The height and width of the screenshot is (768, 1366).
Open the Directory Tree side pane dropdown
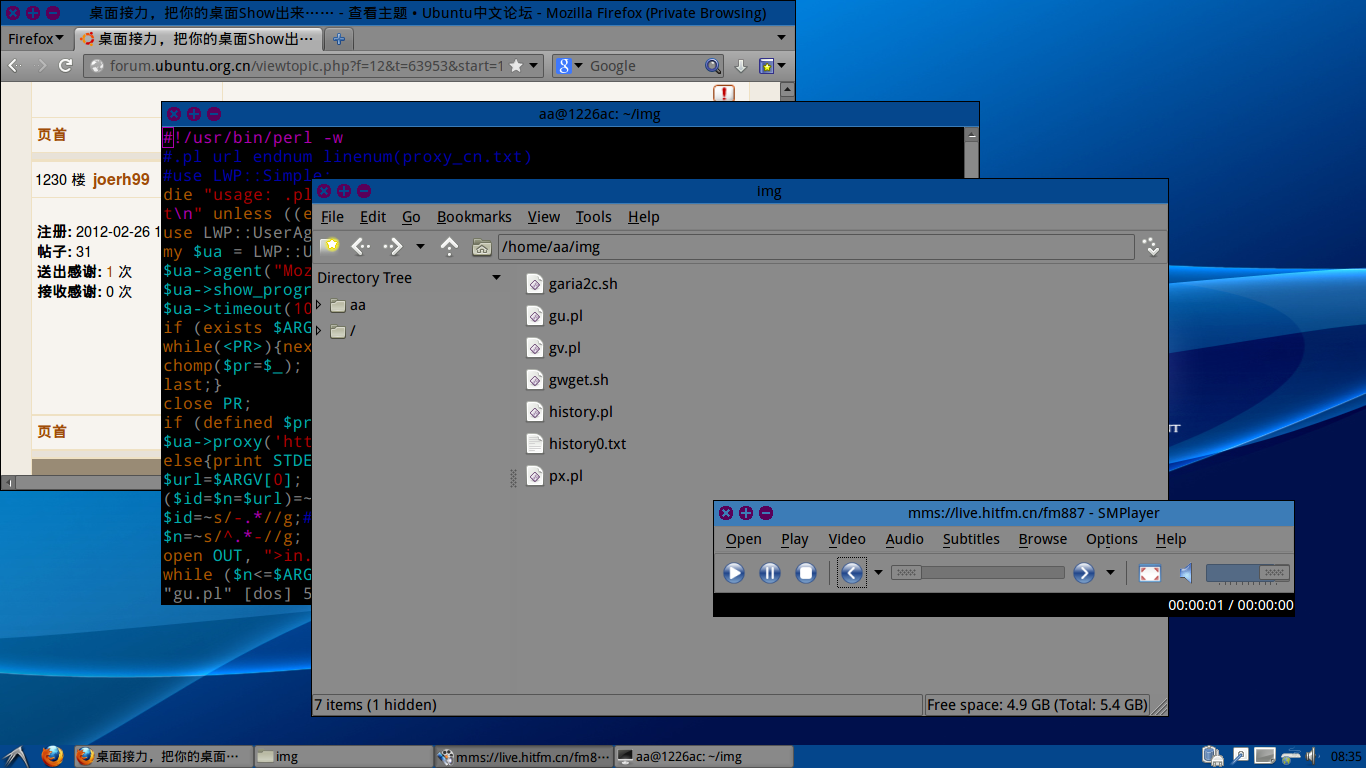point(496,278)
